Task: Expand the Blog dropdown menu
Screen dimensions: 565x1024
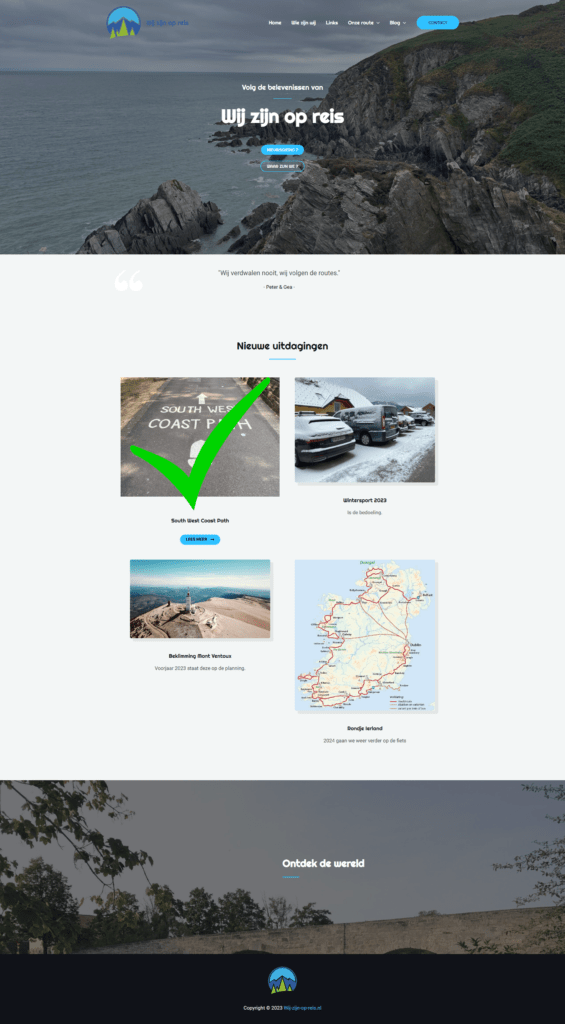Action: 397,23
